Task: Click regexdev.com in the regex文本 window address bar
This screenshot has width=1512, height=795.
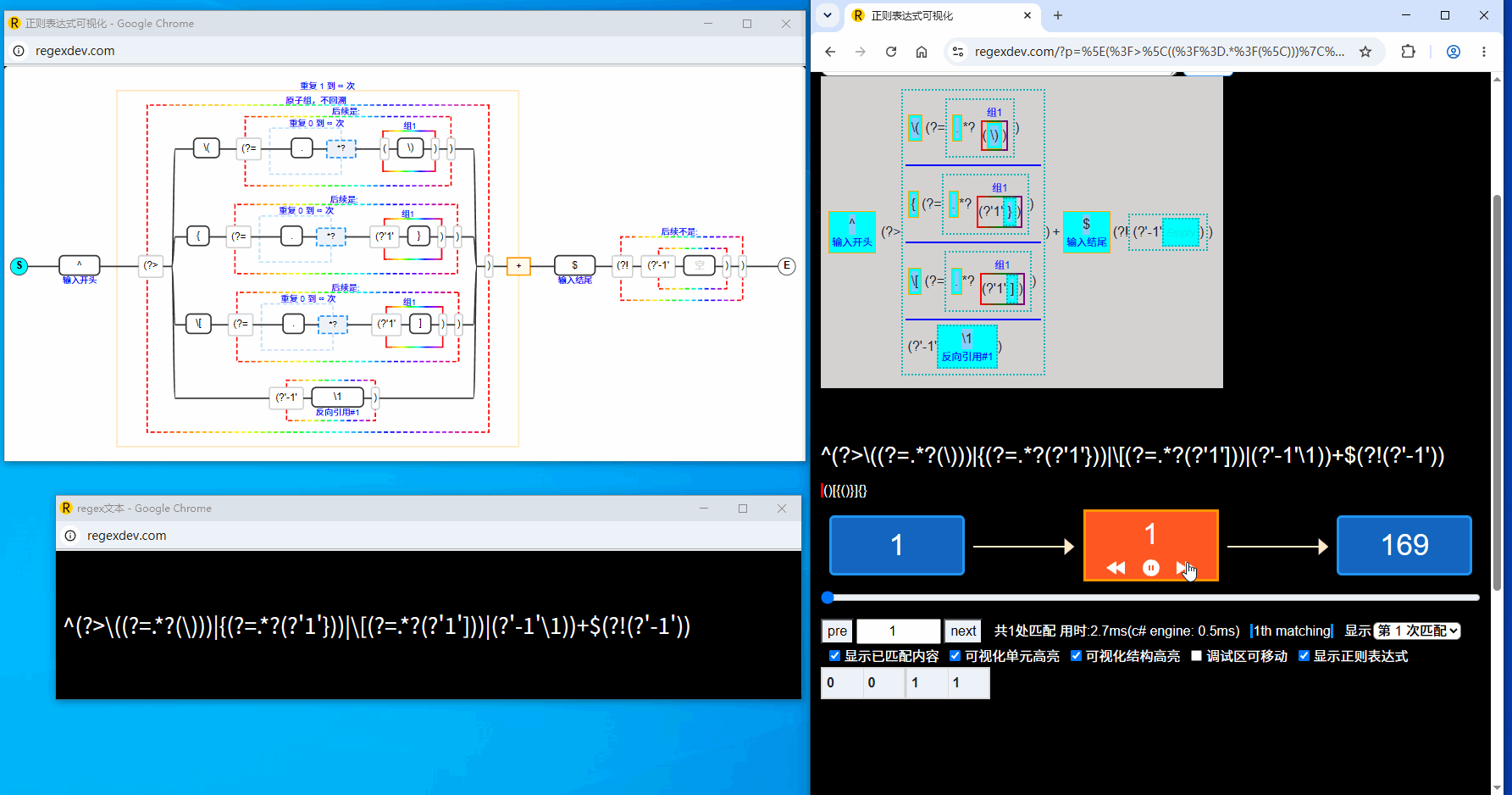Action: 127,536
